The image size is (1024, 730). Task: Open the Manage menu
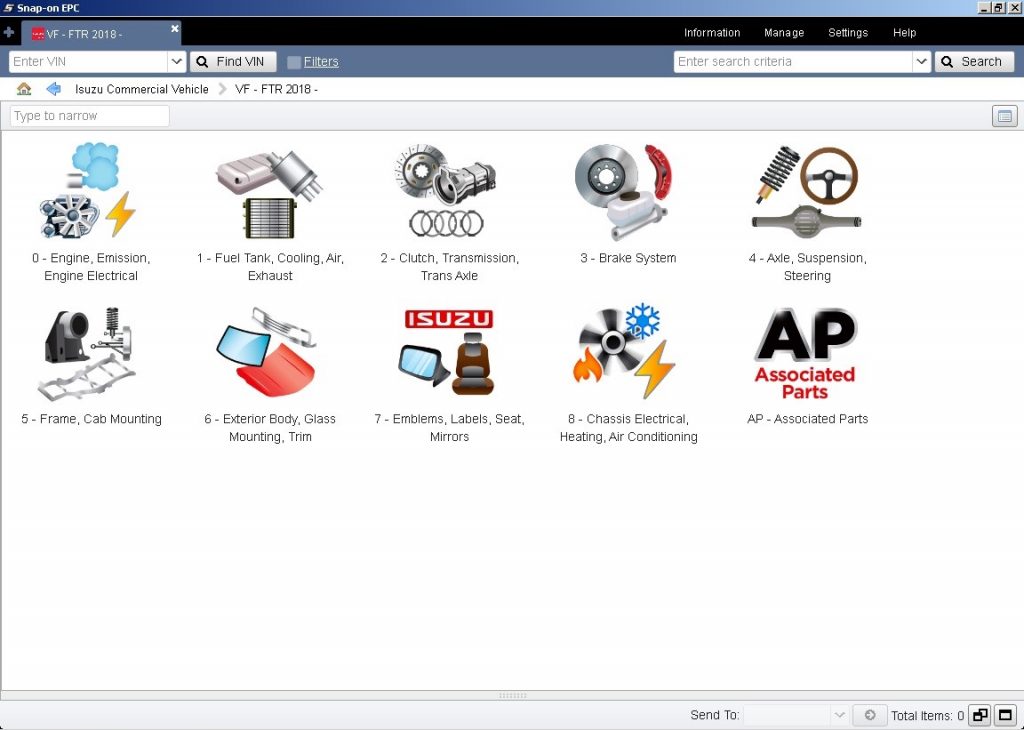click(x=784, y=33)
